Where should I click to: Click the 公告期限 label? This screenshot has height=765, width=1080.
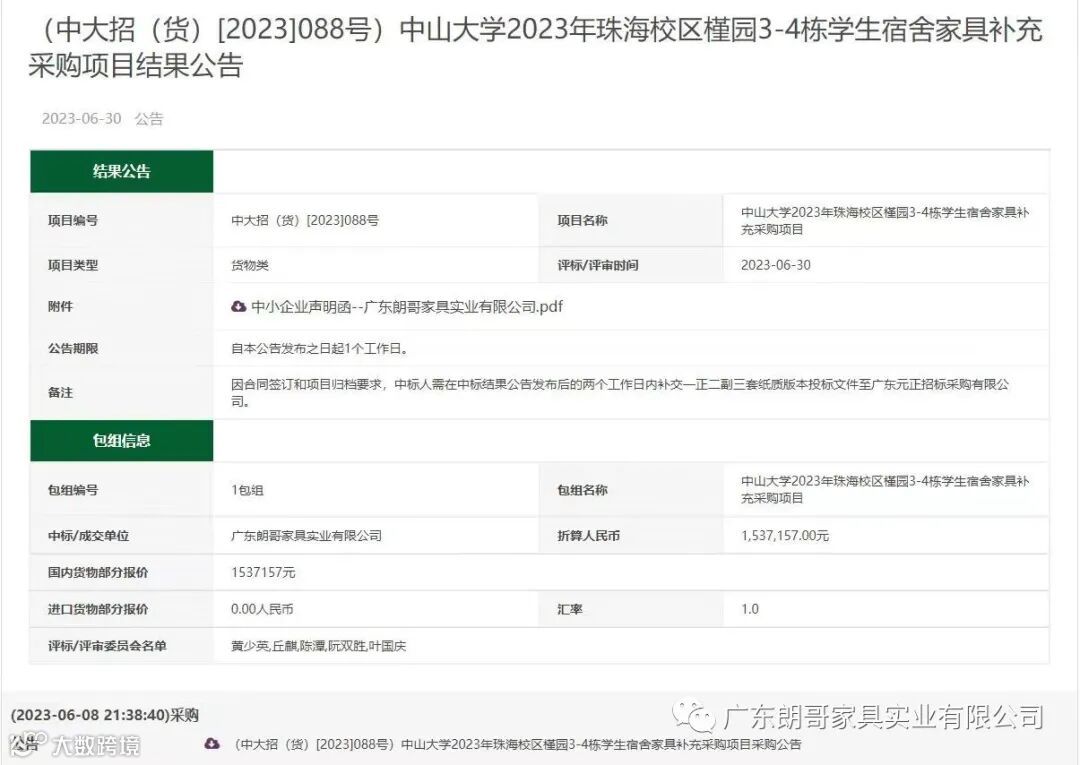[73, 348]
